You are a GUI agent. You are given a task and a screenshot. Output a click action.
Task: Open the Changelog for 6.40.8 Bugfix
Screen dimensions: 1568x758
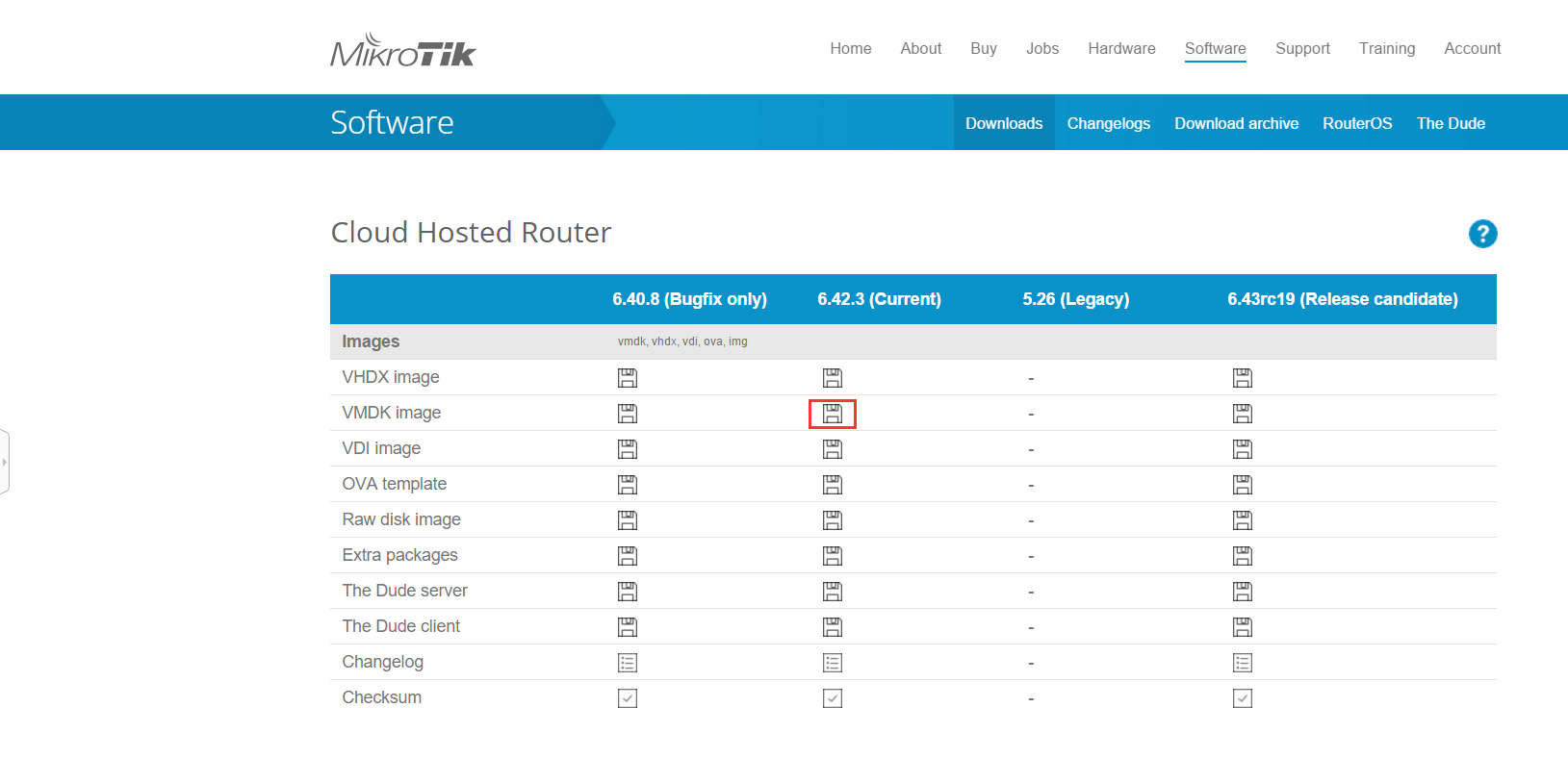[x=628, y=663]
